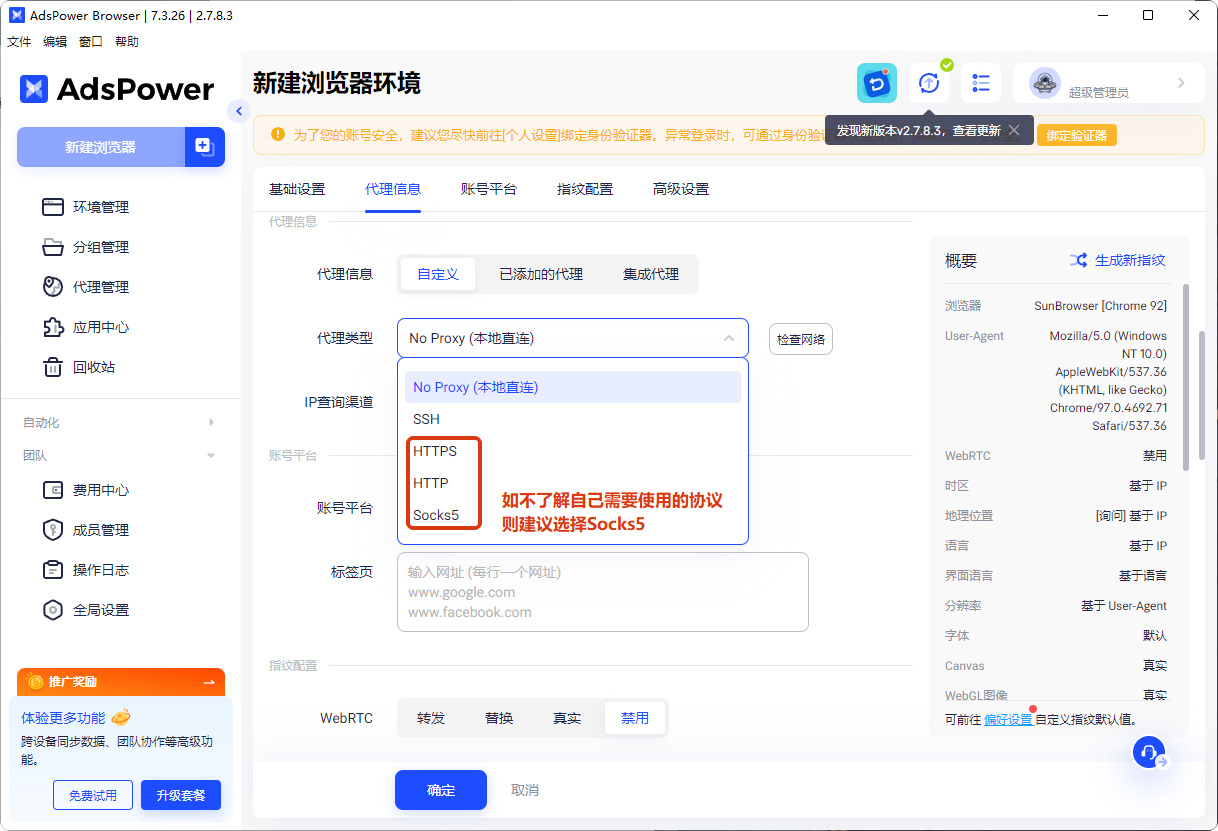Open the 编辑 menu
The image size is (1218, 831).
pos(55,42)
